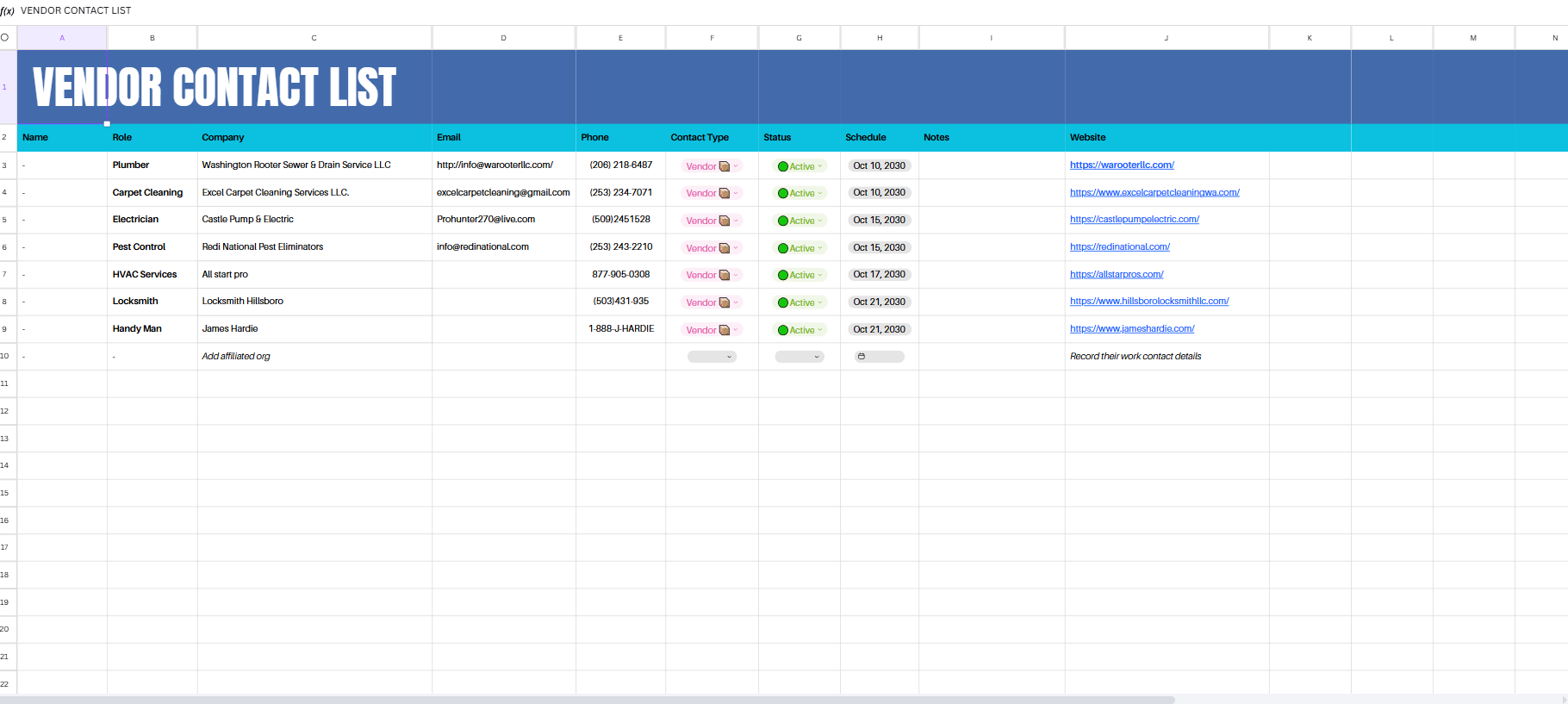Click the Contact Type header cell
Screen dimensions: 1568x704
tap(712, 138)
